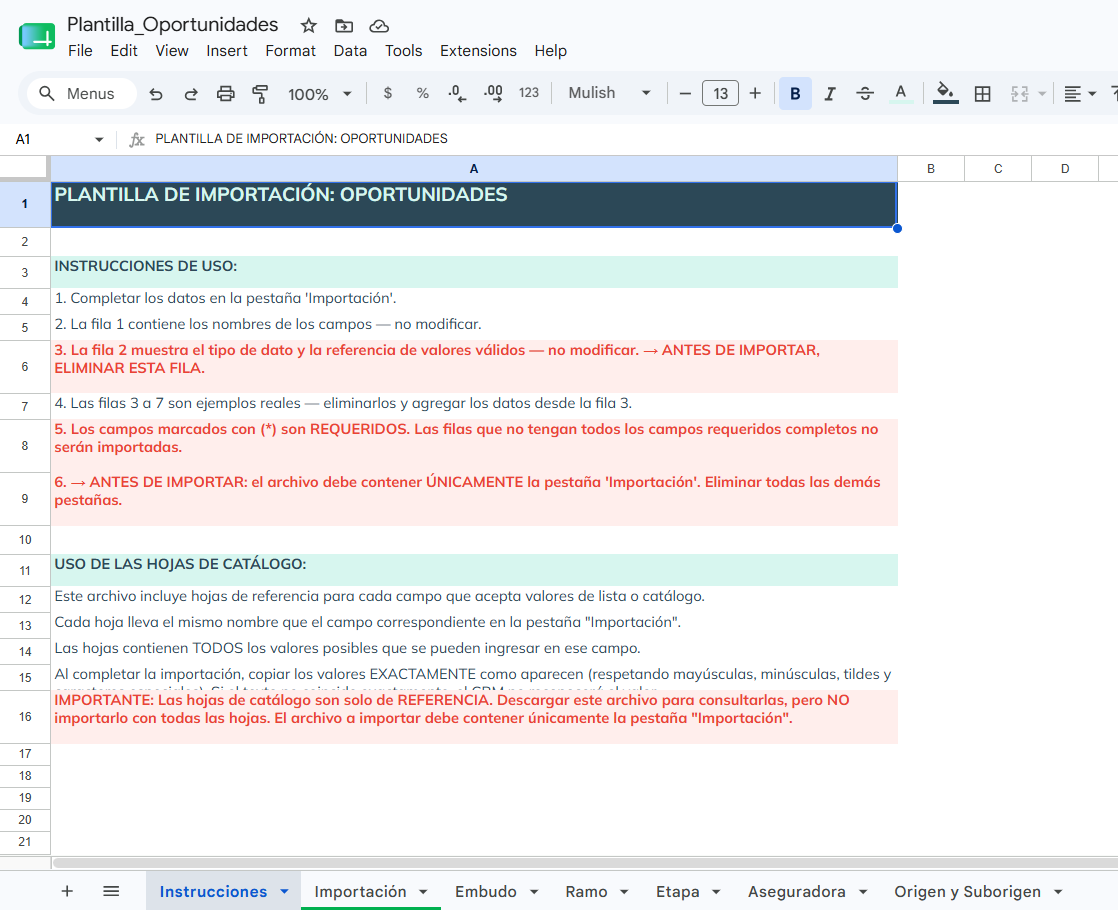This screenshot has width=1118, height=911.
Task: Click the formula bar content
Action: [x=302, y=138]
